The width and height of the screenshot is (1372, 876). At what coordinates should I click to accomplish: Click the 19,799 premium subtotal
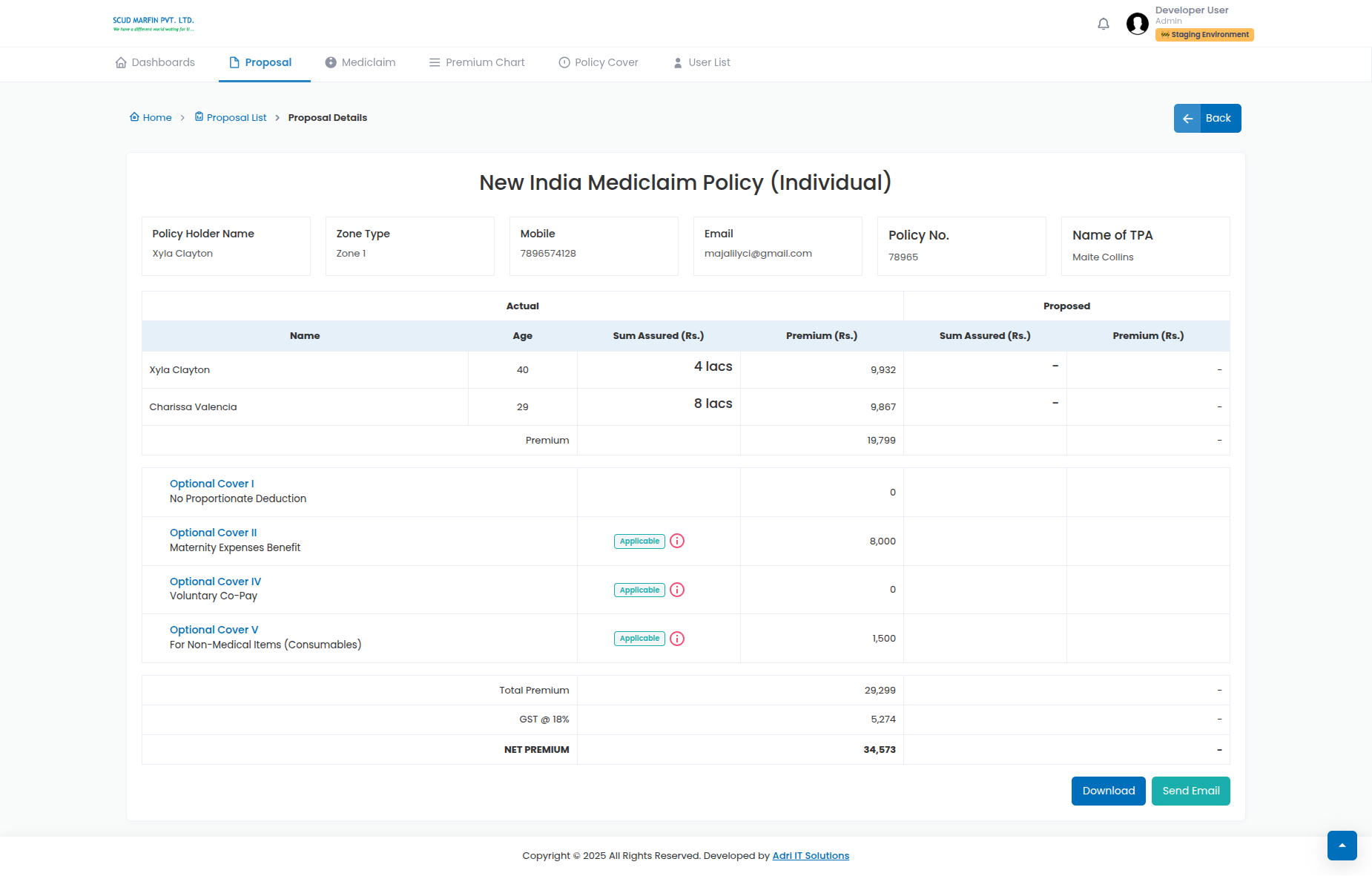881,440
